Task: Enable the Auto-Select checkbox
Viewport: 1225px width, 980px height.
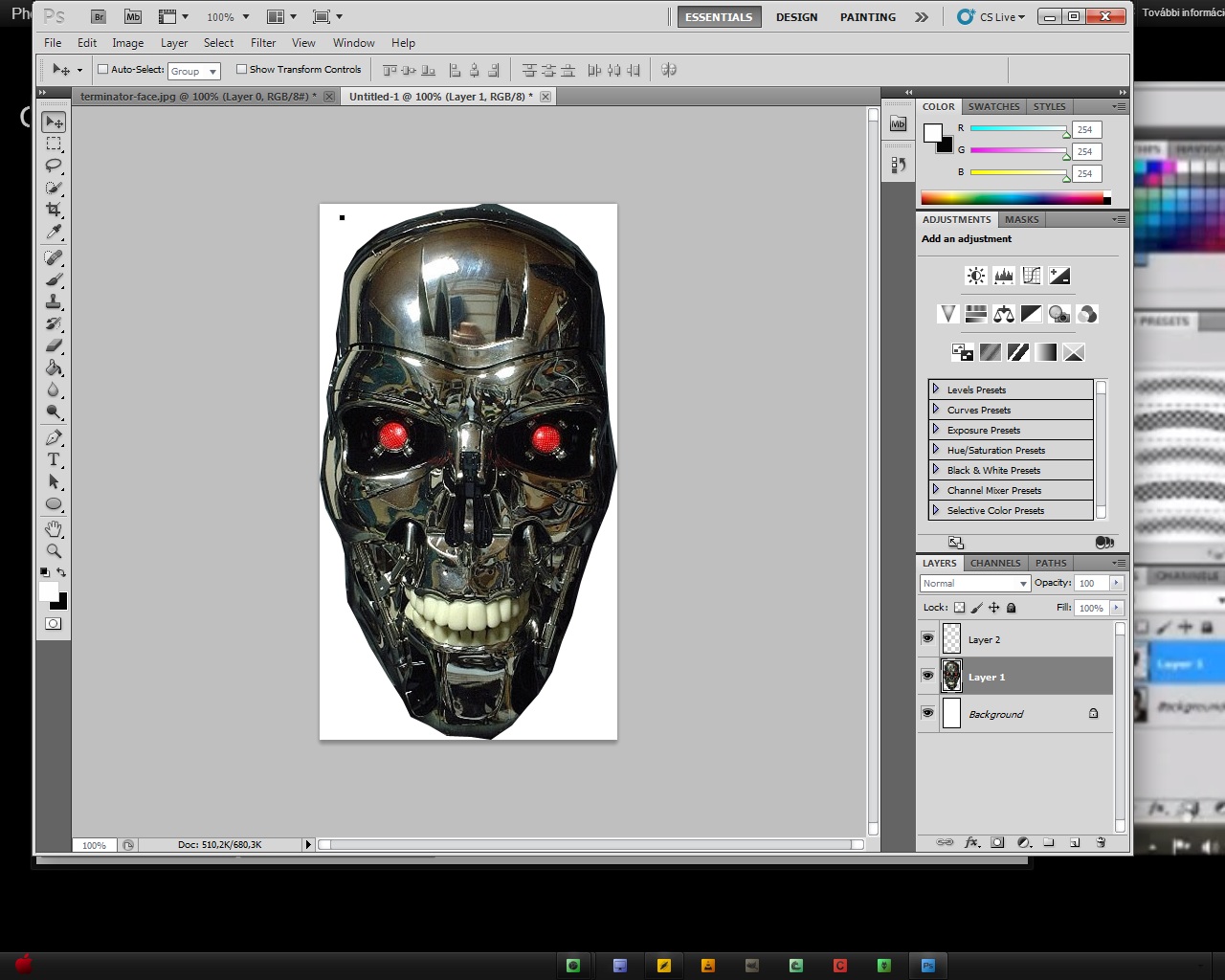Action: pyautogui.click(x=103, y=69)
